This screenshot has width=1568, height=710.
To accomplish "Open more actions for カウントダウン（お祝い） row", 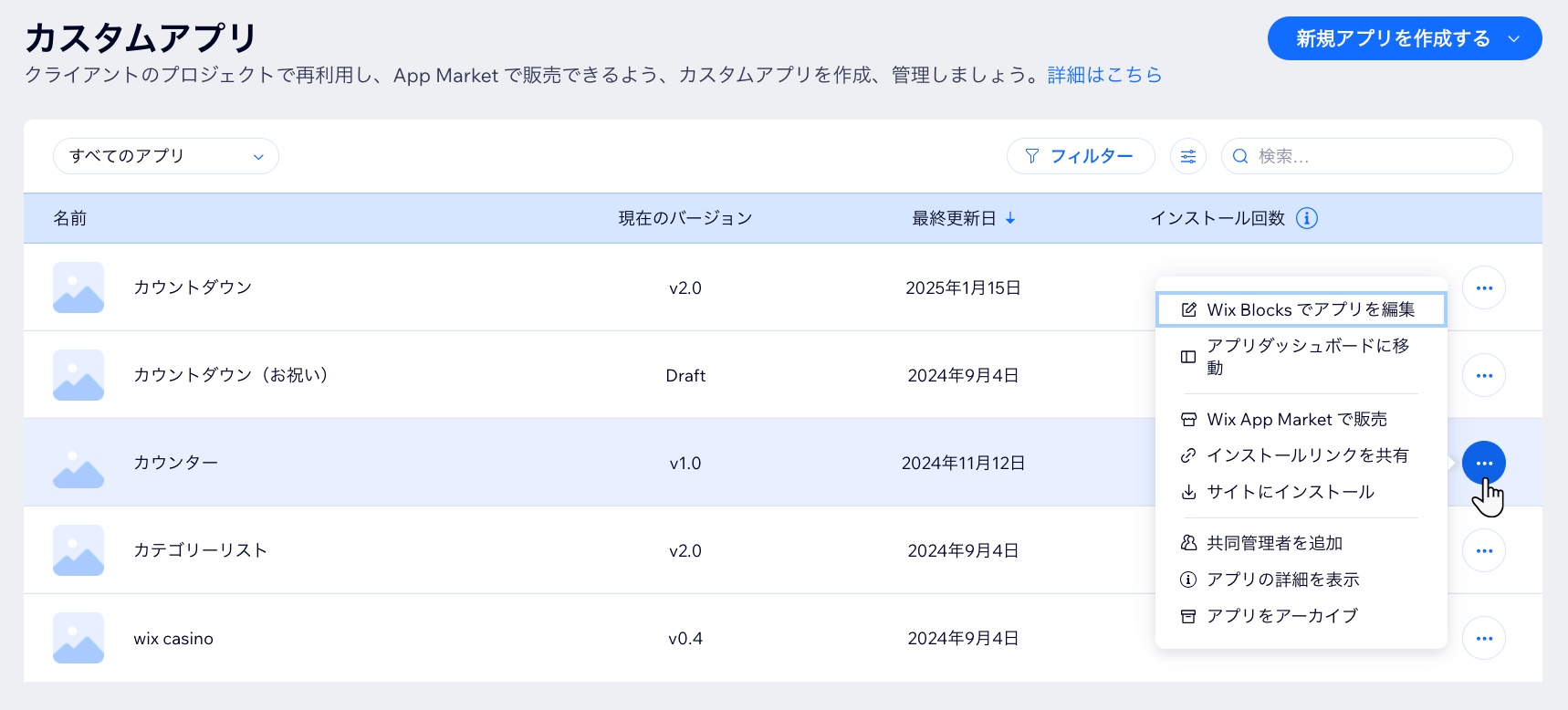I will 1483,375.
